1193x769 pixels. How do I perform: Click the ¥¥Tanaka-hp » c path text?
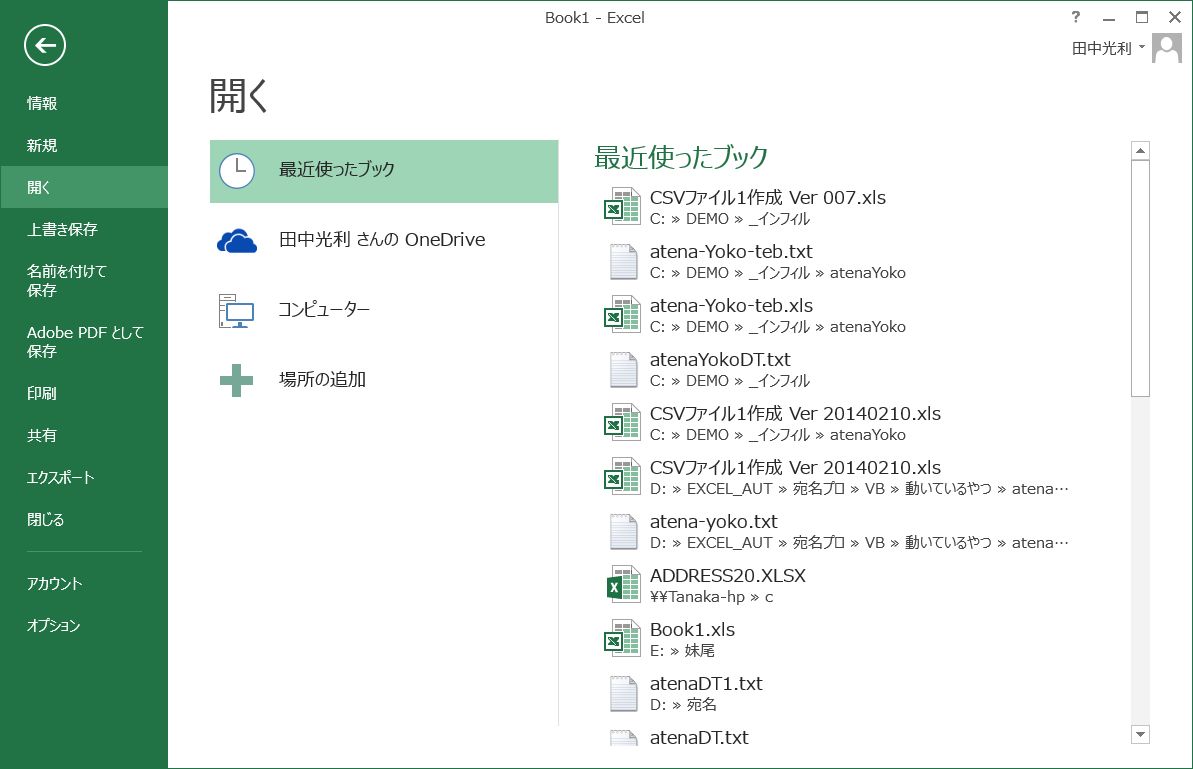(x=711, y=597)
